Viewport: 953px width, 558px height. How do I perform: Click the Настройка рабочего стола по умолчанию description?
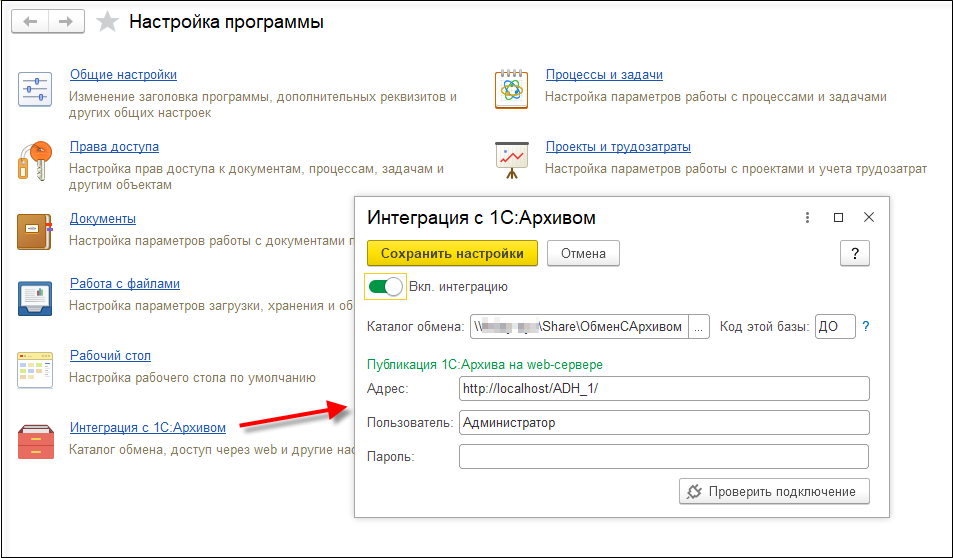coord(192,377)
